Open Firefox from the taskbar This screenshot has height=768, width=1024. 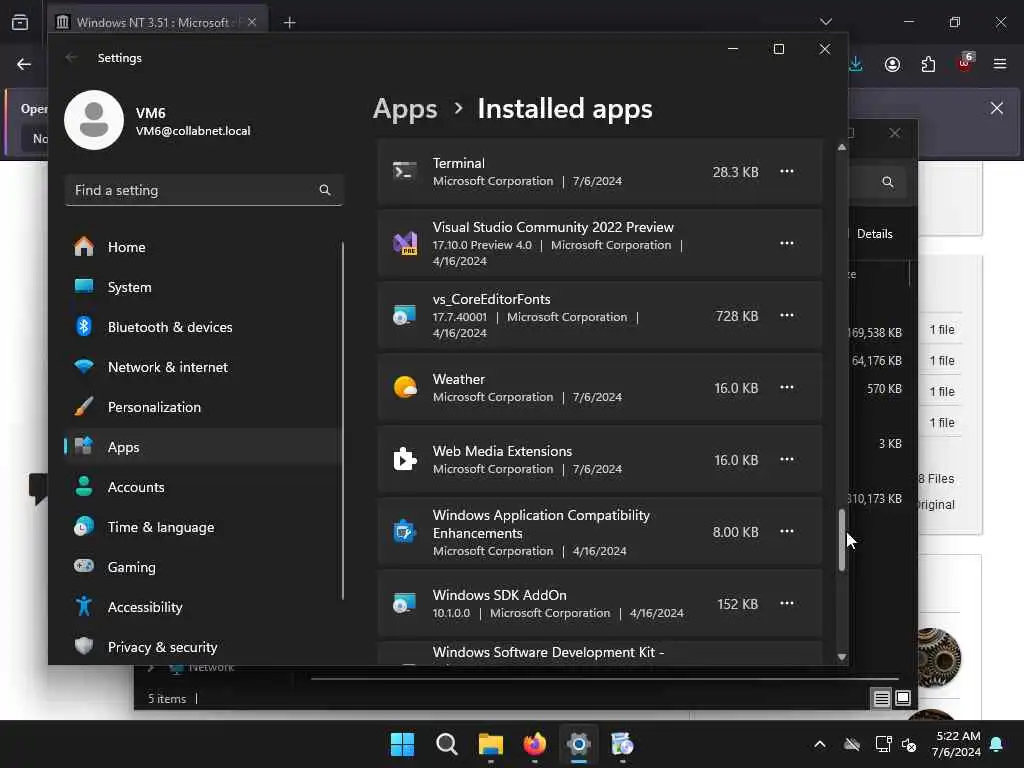pyautogui.click(x=535, y=744)
